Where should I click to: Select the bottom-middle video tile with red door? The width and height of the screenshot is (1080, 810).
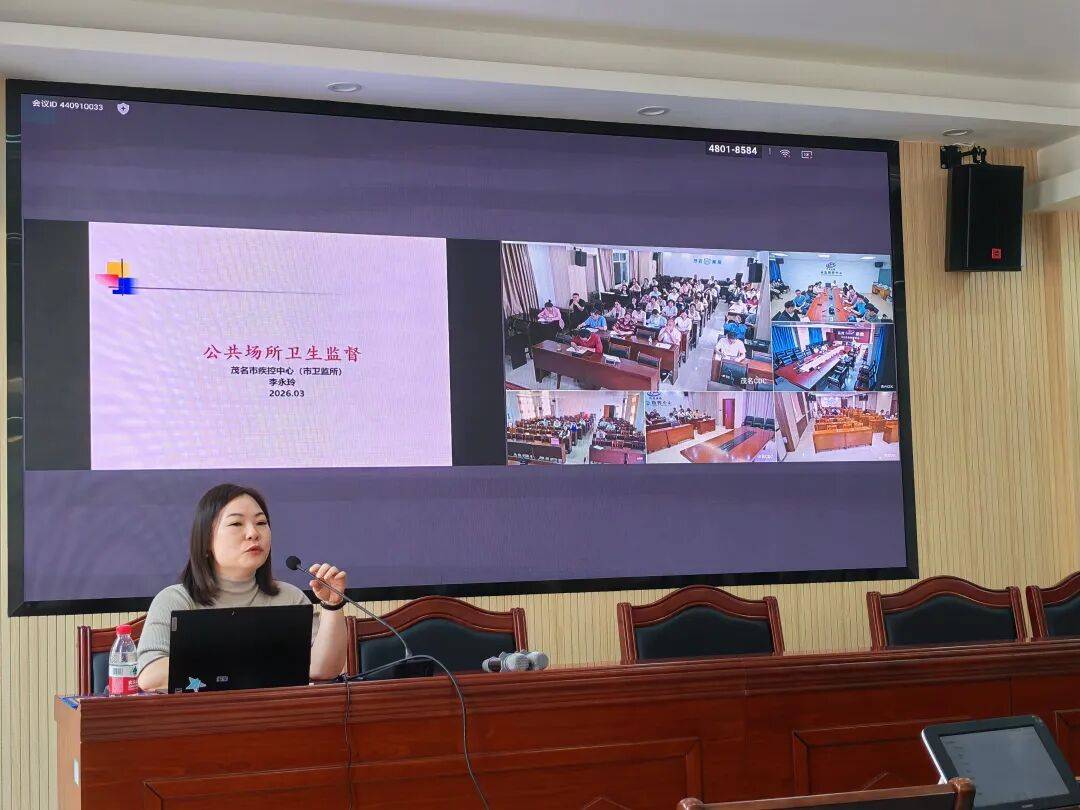(710, 427)
